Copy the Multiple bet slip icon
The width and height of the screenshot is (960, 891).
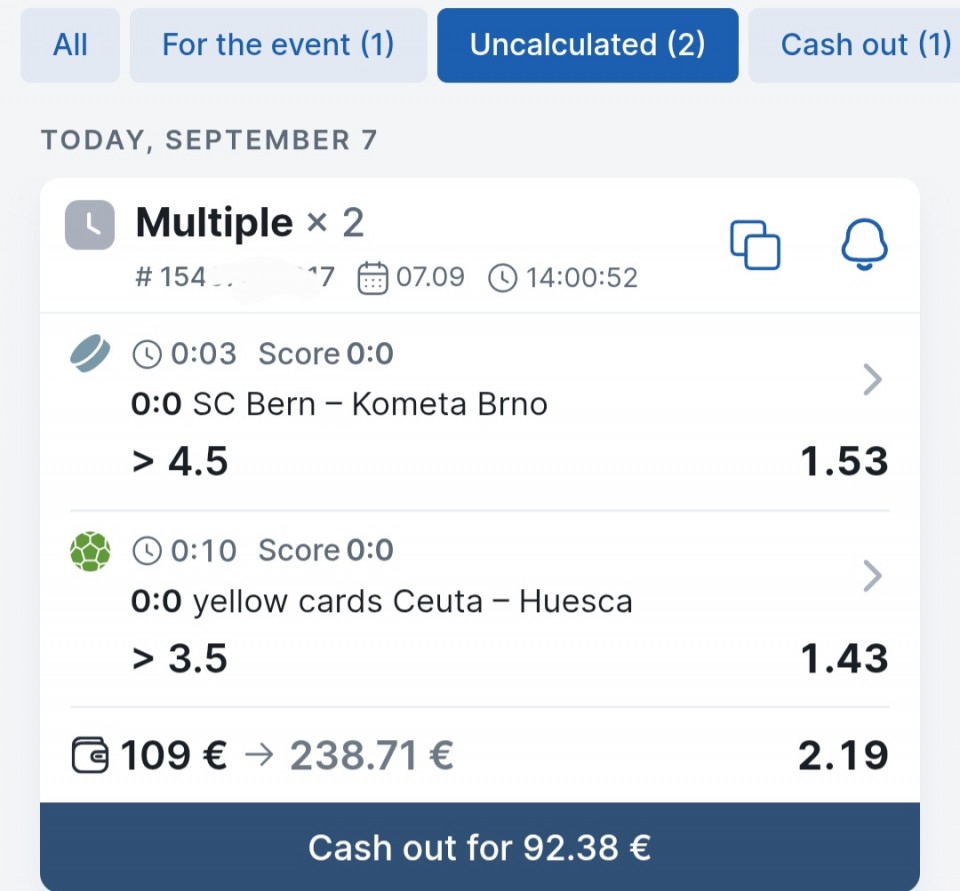coord(755,244)
